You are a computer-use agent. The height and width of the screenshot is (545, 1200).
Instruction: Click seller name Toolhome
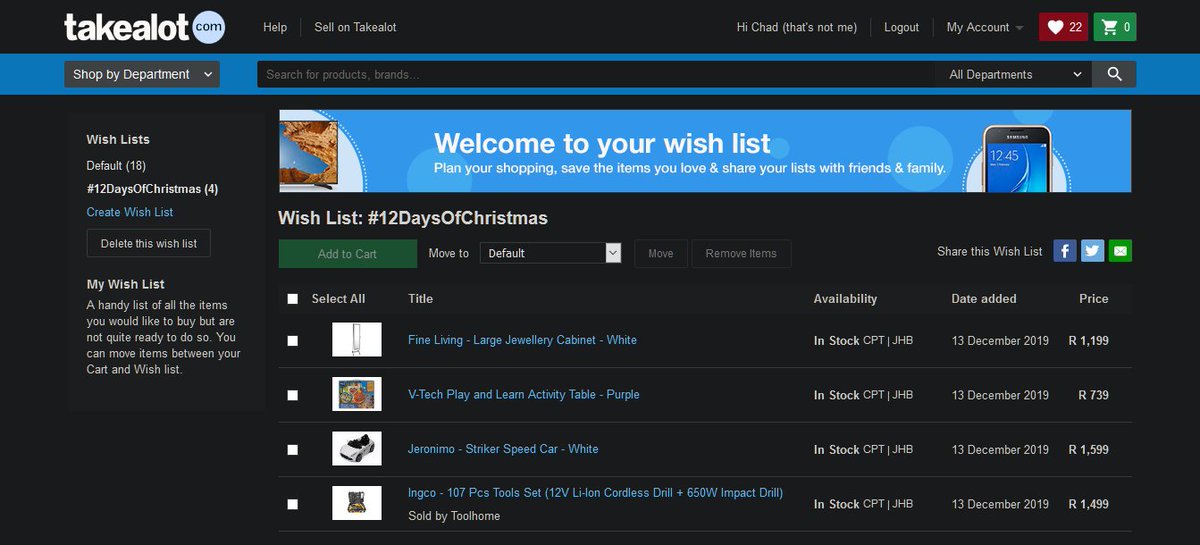(475, 516)
